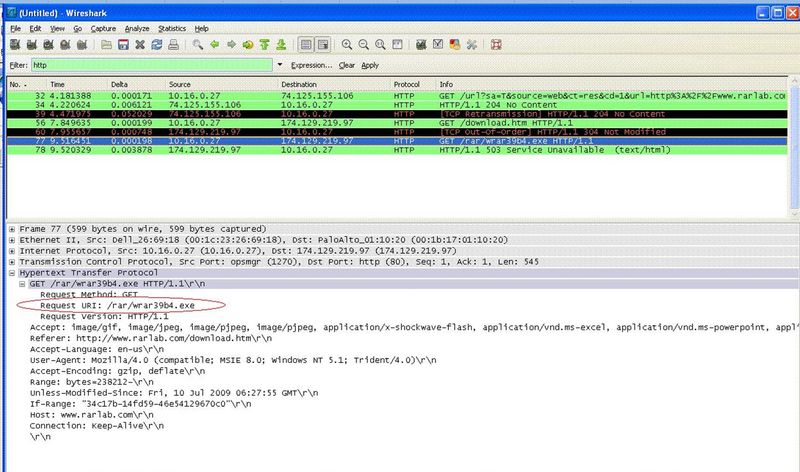Select packet 60 TCP Out-Of-Order row

click(x=397, y=132)
